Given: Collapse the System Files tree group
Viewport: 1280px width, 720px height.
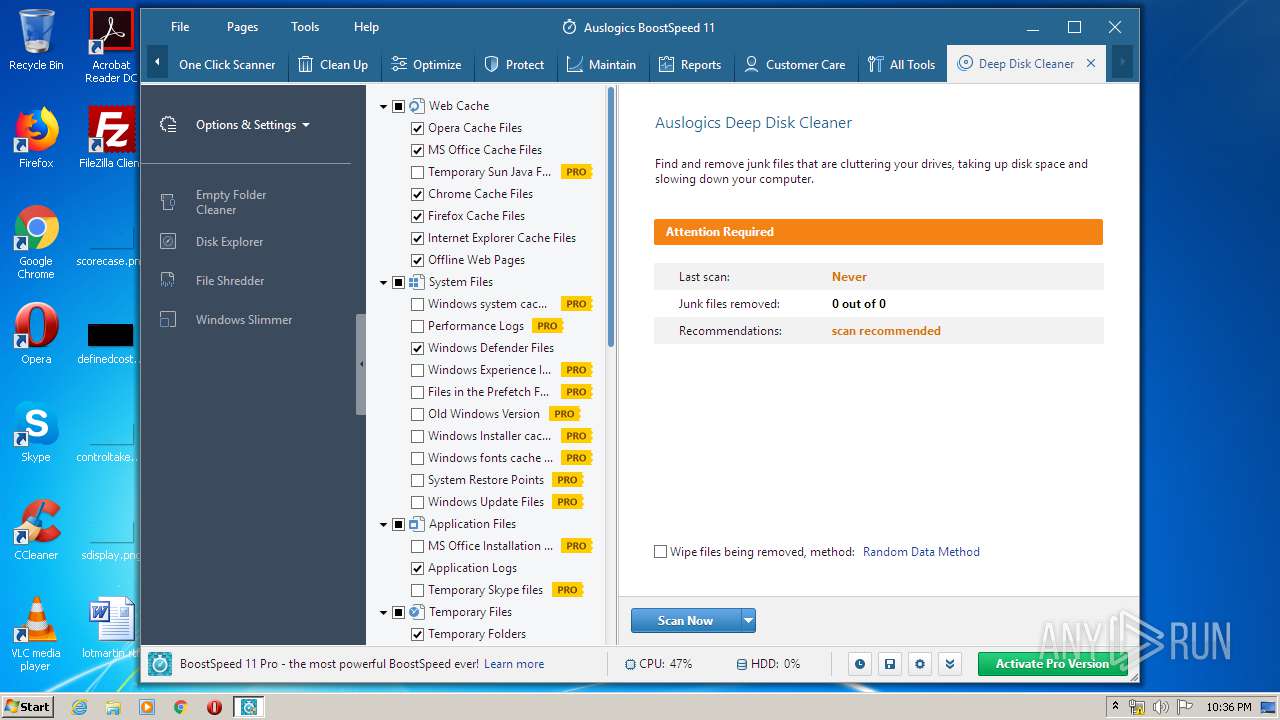Looking at the screenshot, I should [383, 282].
